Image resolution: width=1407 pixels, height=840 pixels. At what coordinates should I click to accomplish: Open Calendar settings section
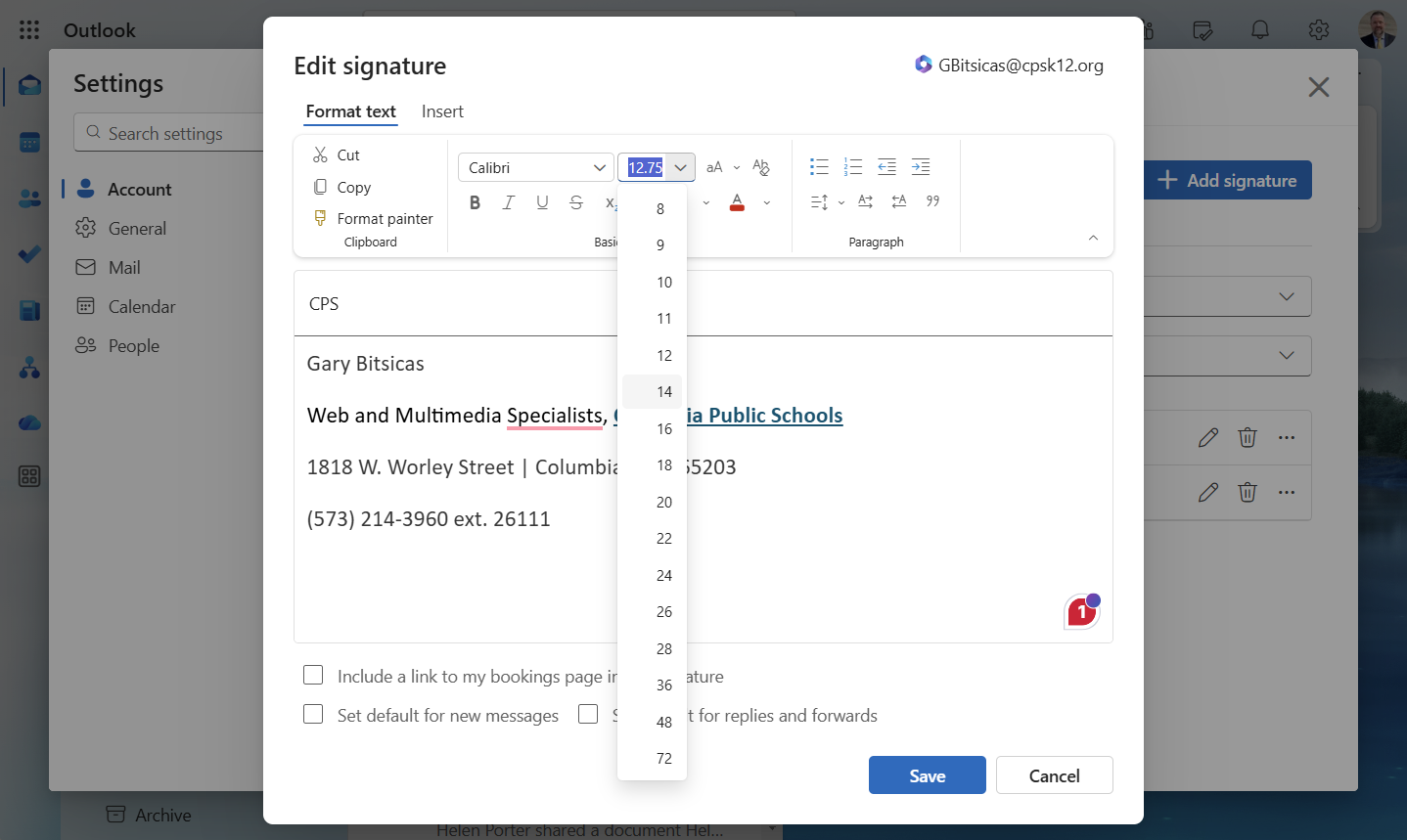coord(142,306)
